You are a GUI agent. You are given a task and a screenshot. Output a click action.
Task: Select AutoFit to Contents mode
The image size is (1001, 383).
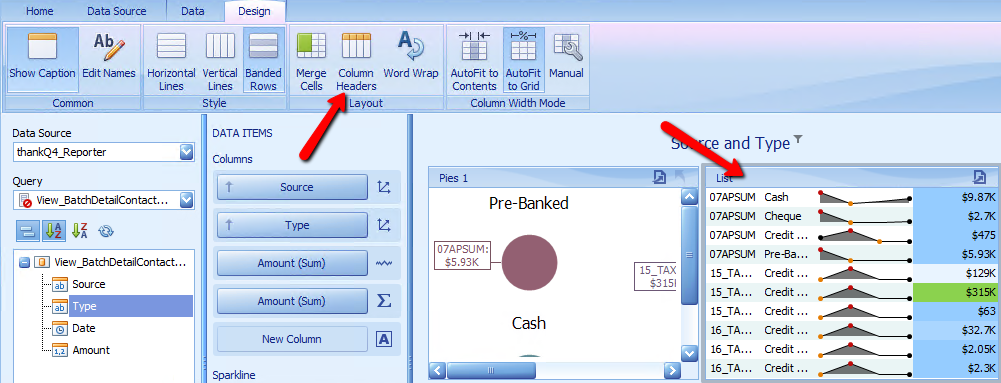pos(474,59)
